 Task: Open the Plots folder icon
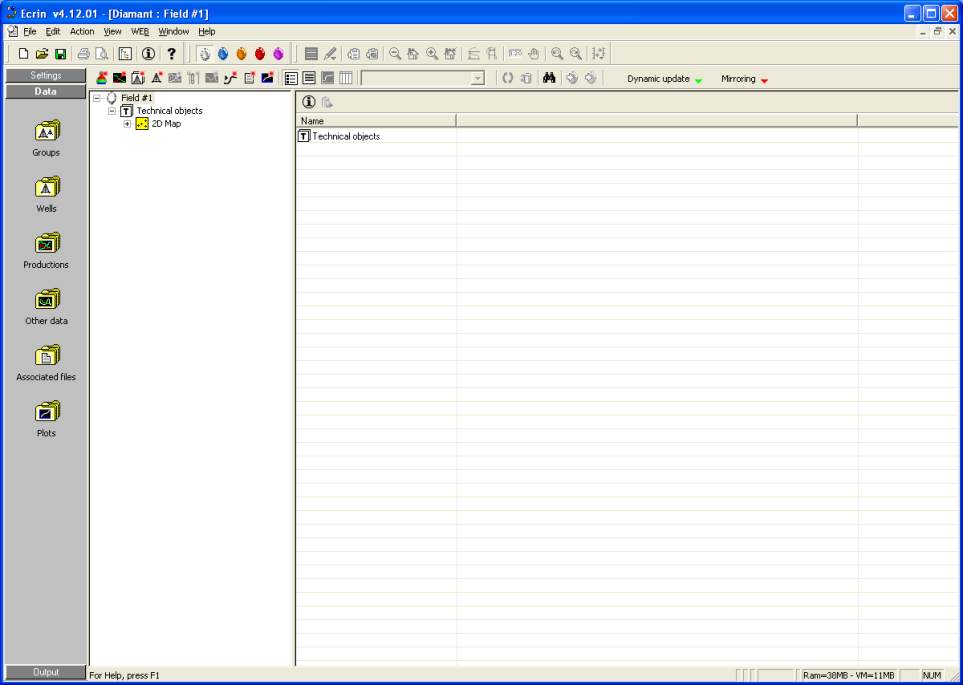coord(46,411)
